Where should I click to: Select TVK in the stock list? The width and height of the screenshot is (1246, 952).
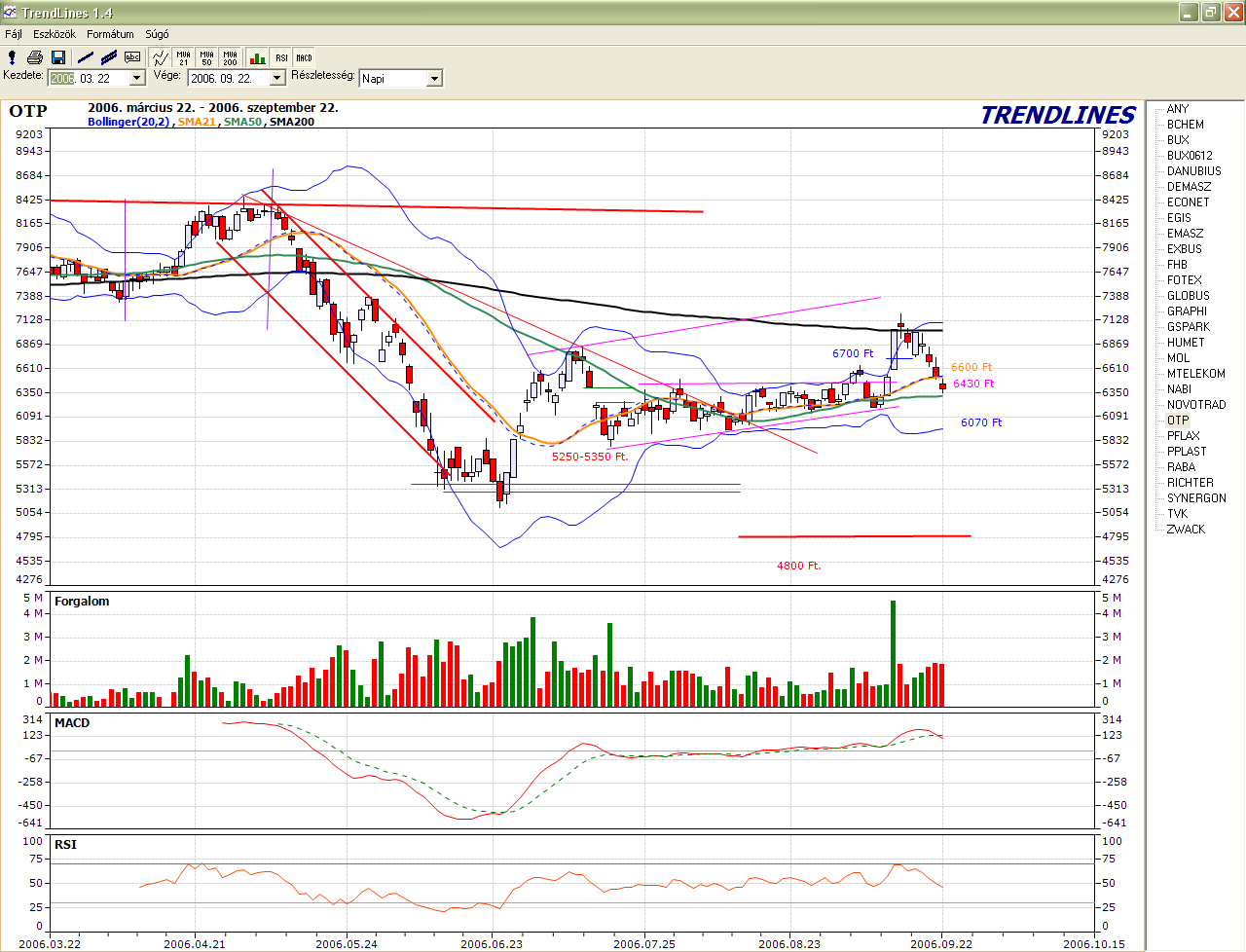[x=1177, y=514]
